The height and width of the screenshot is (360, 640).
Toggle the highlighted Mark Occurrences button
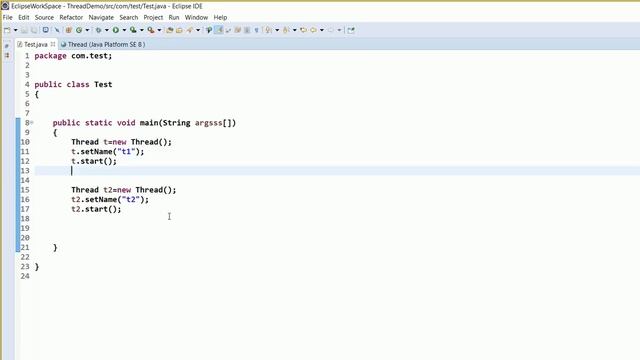point(219,30)
